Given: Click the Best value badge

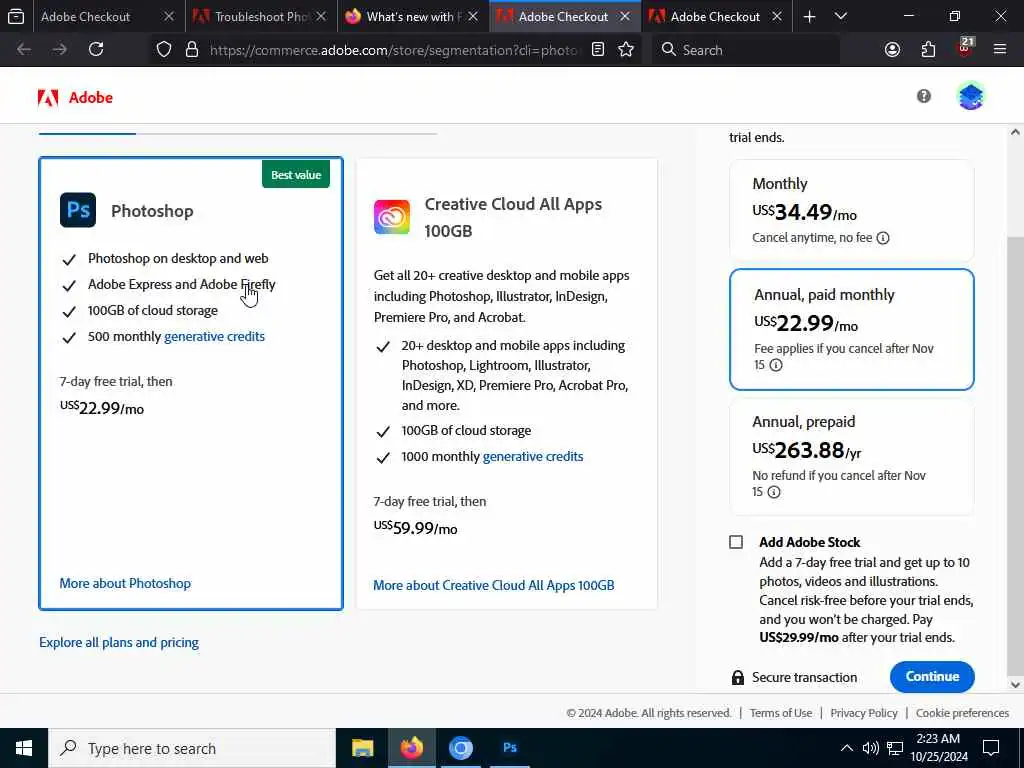Looking at the screenshot, I should coord(296,174).
